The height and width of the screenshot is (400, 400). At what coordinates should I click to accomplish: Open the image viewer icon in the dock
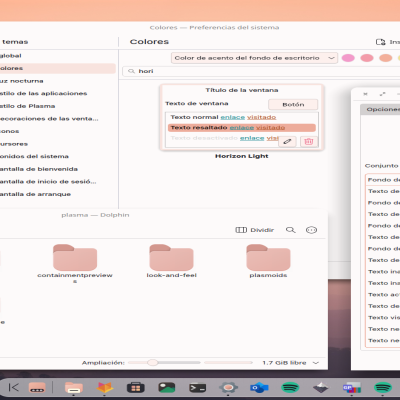167,388
